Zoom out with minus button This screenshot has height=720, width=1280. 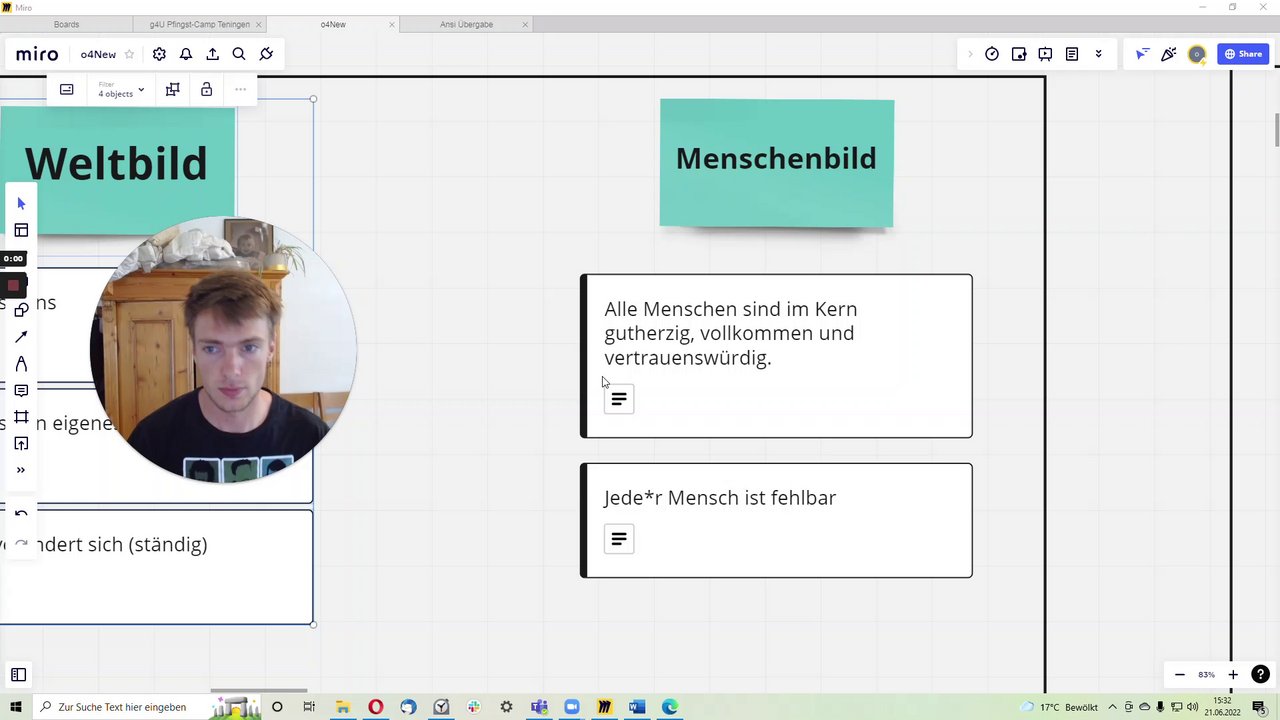1180,675
